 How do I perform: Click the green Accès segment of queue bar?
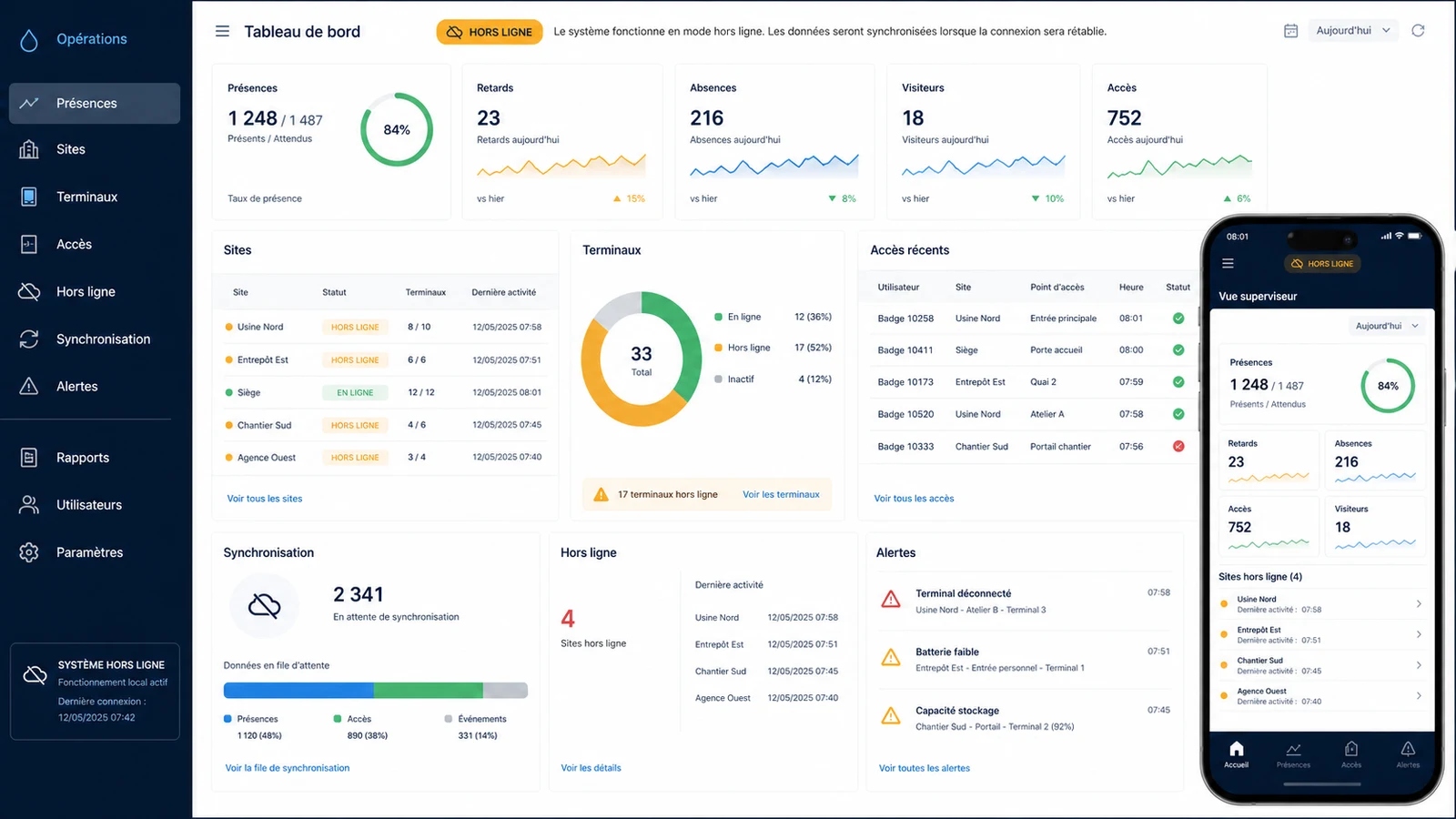(429, 691)
